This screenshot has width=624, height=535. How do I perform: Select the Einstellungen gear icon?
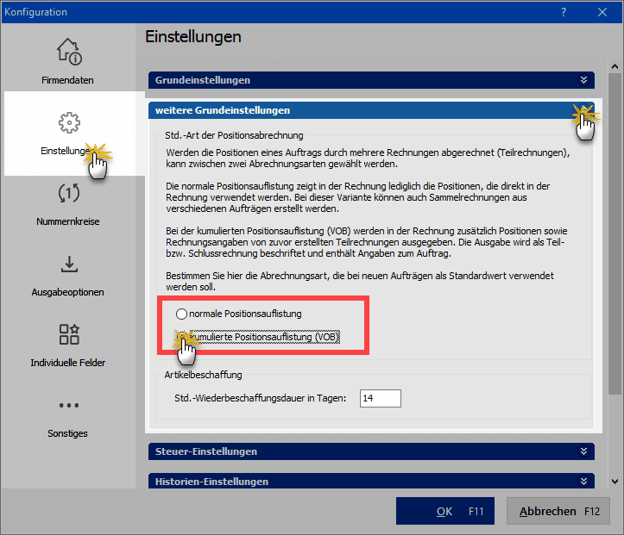click(x=68, y=123)
